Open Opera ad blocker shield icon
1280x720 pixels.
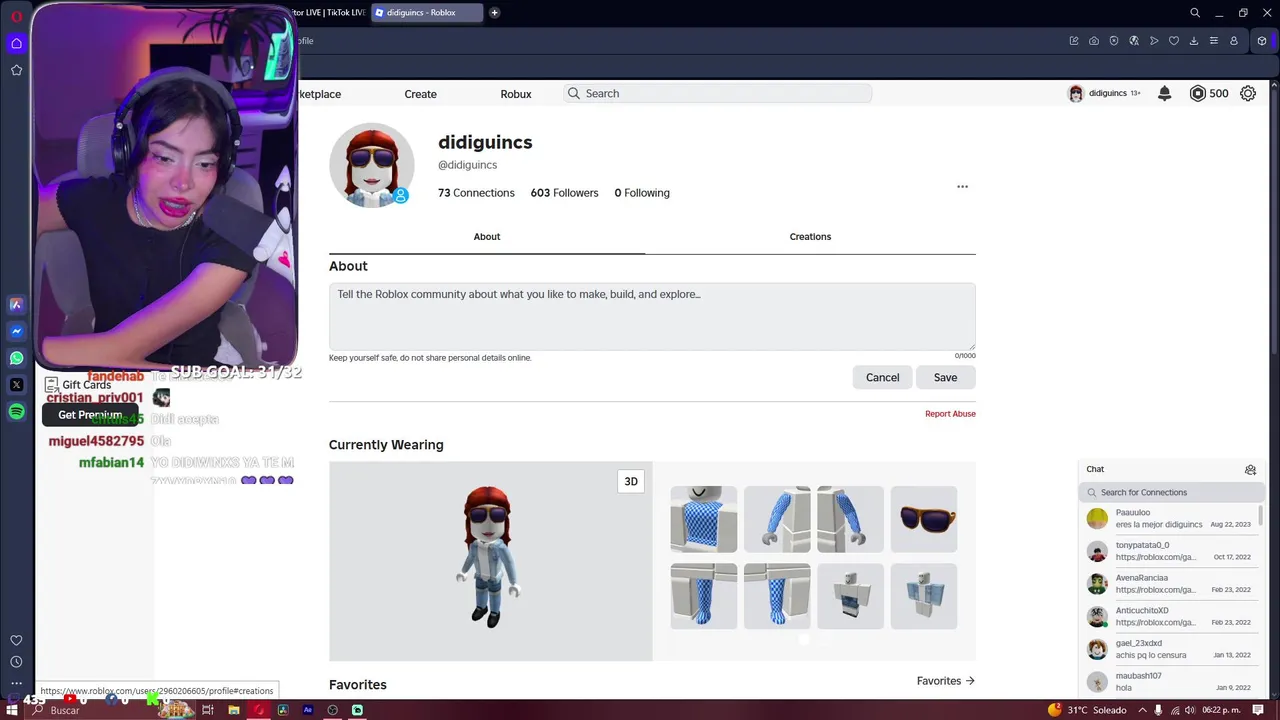pos(1114,41)
